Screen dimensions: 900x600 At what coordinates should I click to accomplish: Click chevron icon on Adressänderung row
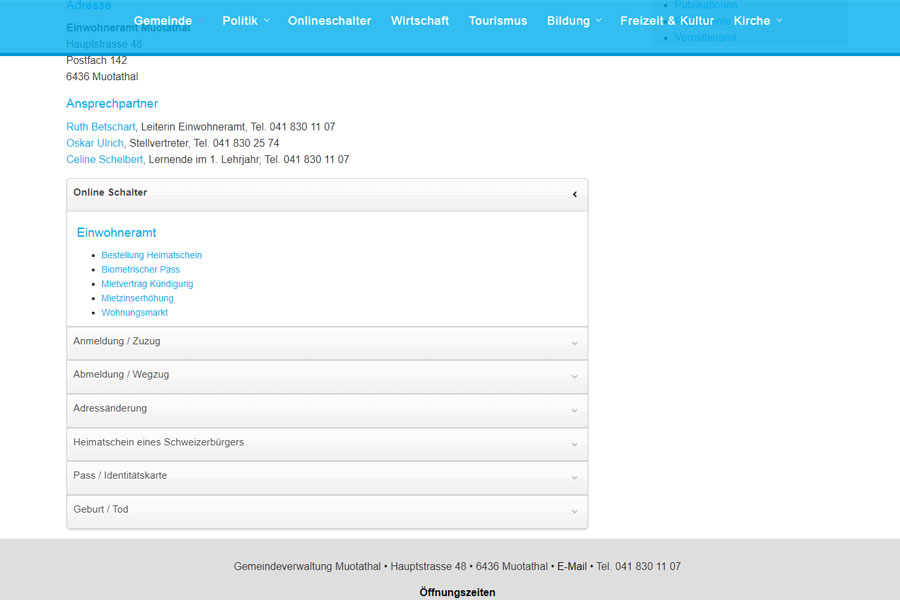(x=574, y=411)
